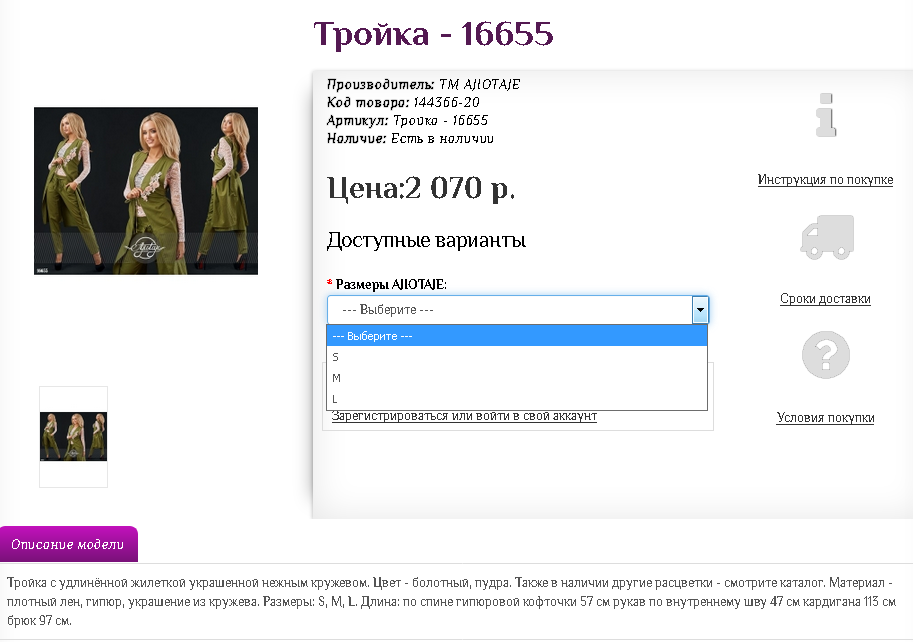The image size is (913, 642).
Task: Switch to the Описание модели tab
Action: tap(68, 545)
